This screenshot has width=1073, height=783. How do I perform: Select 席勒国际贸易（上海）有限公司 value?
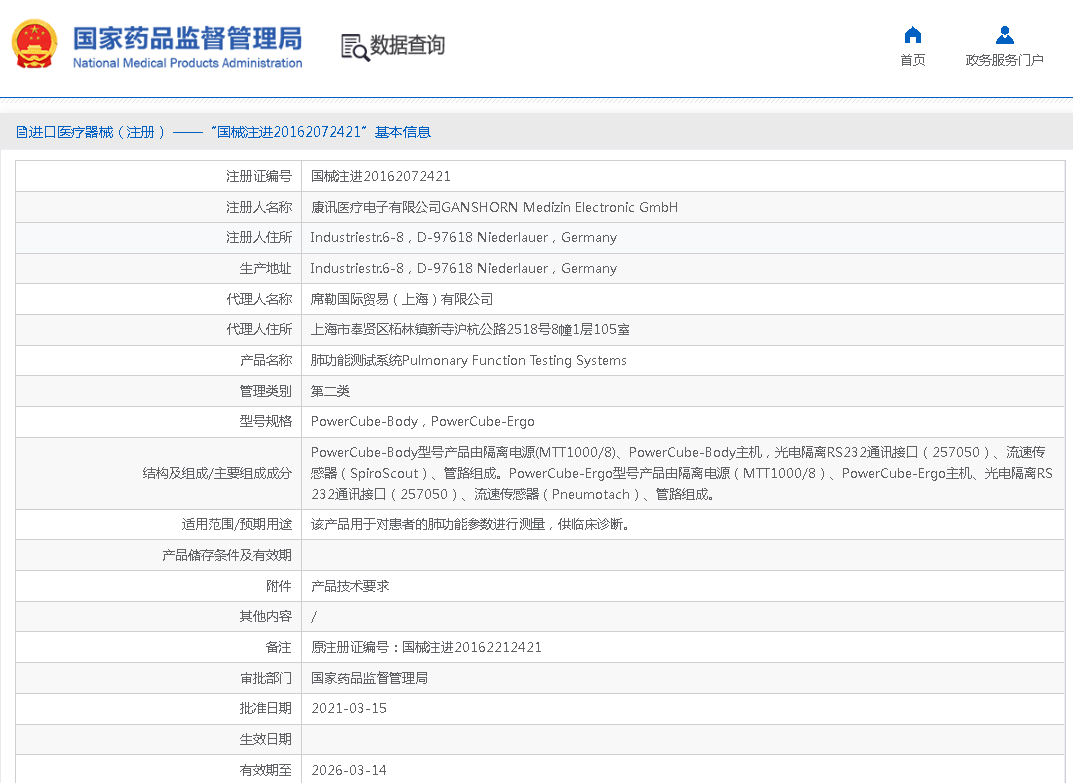(x=402, y=299)
